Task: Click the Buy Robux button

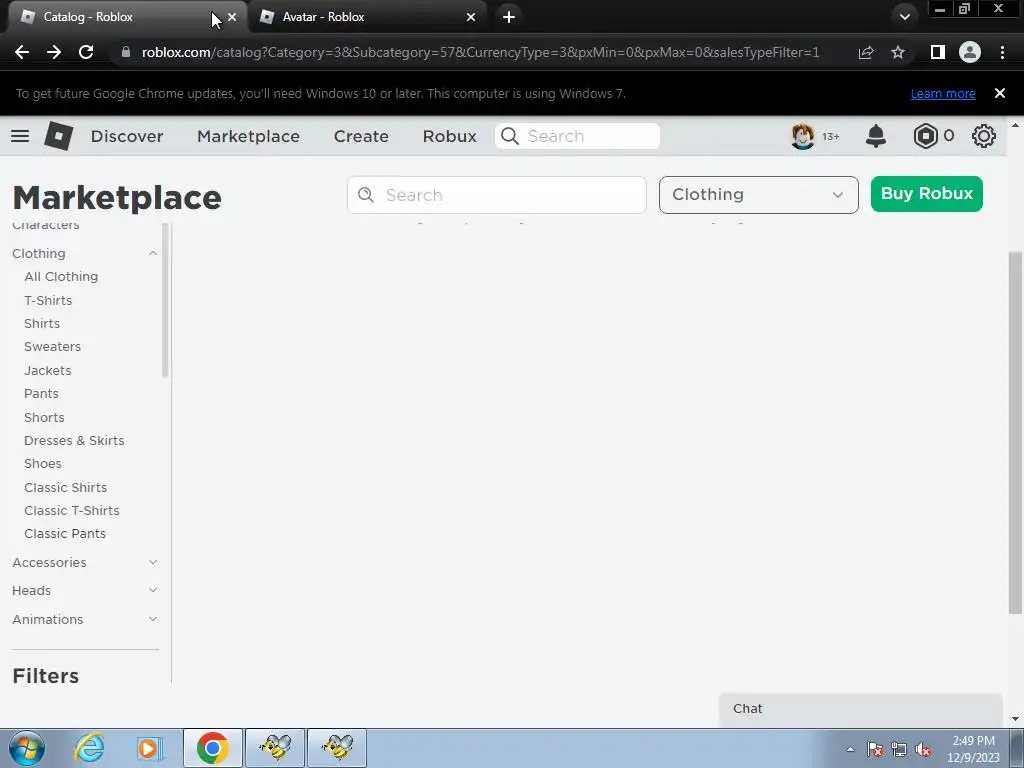Action: point(927,194)
